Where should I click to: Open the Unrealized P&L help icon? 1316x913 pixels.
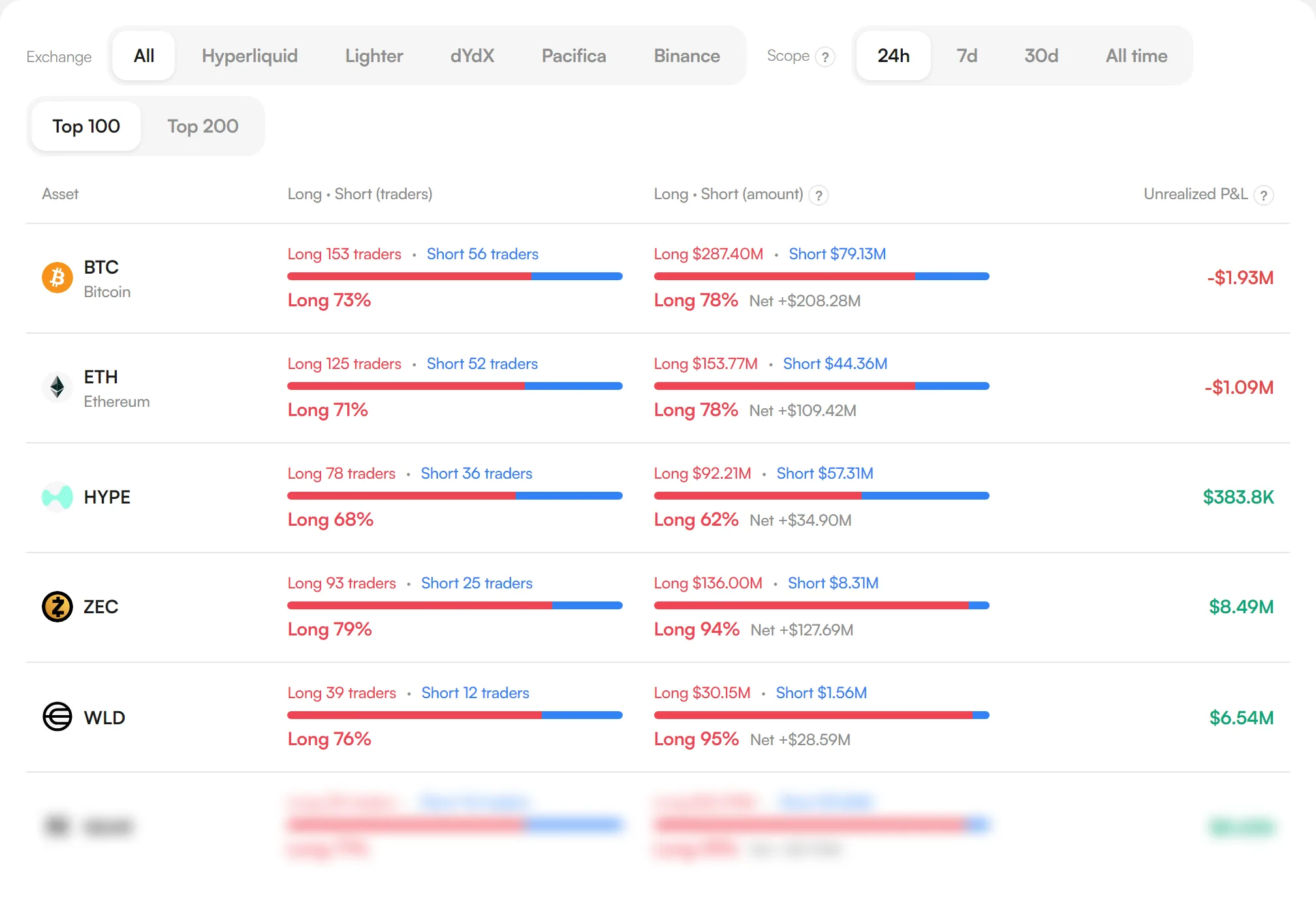[1264, 195]
